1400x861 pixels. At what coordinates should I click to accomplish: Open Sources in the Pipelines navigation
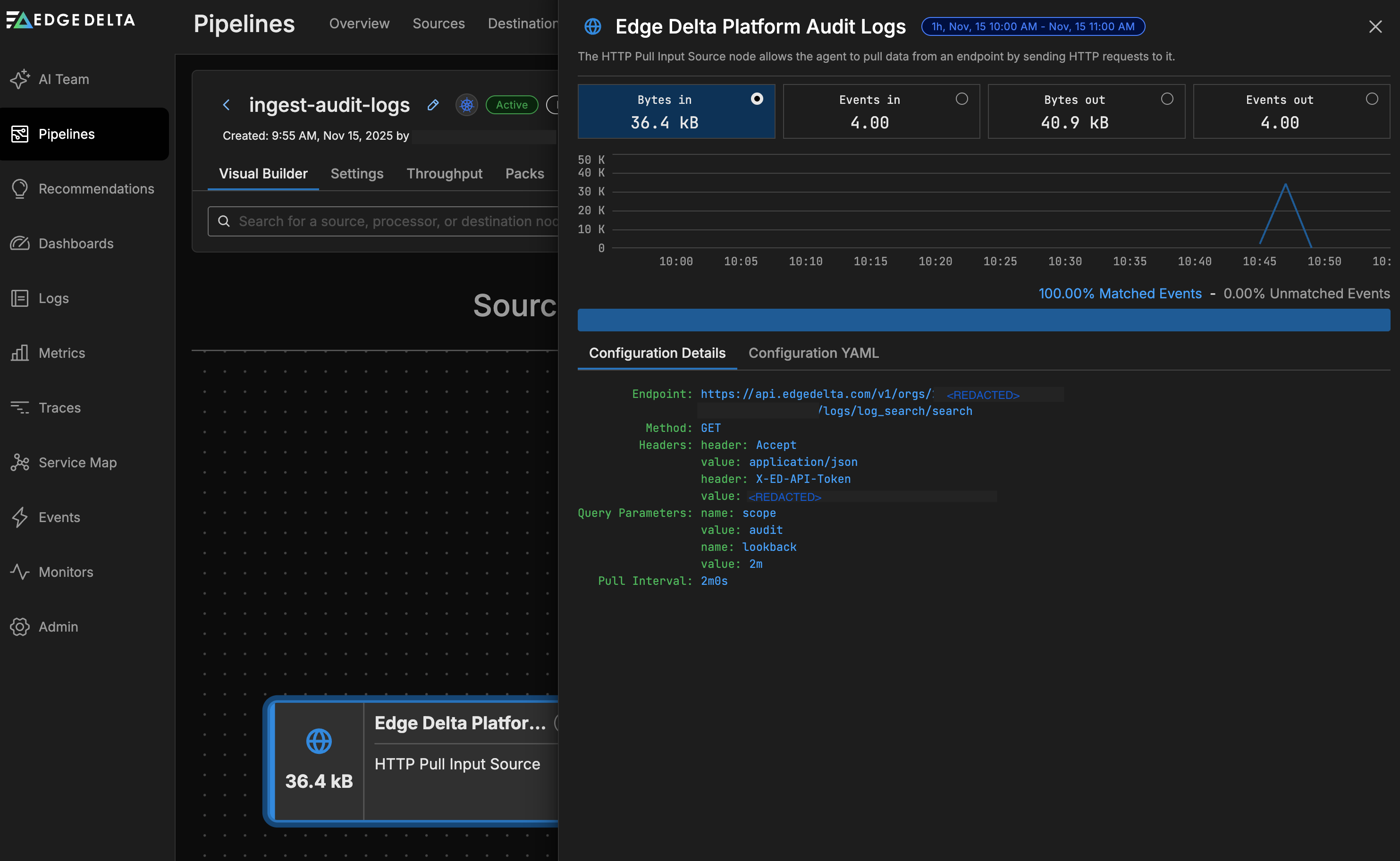click(439, 23)
